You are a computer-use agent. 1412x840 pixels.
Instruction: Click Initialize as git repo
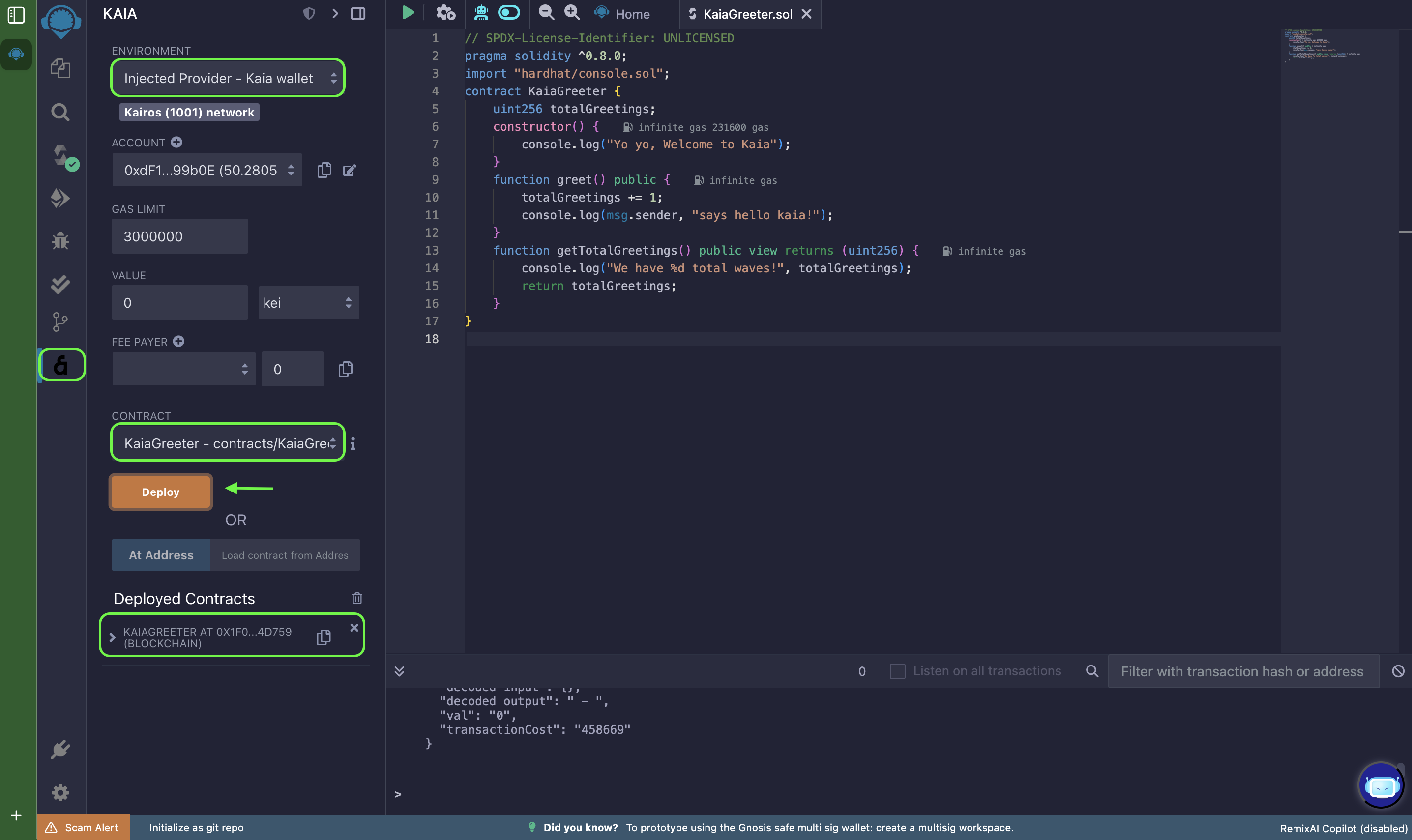click(x=197, y=828)
